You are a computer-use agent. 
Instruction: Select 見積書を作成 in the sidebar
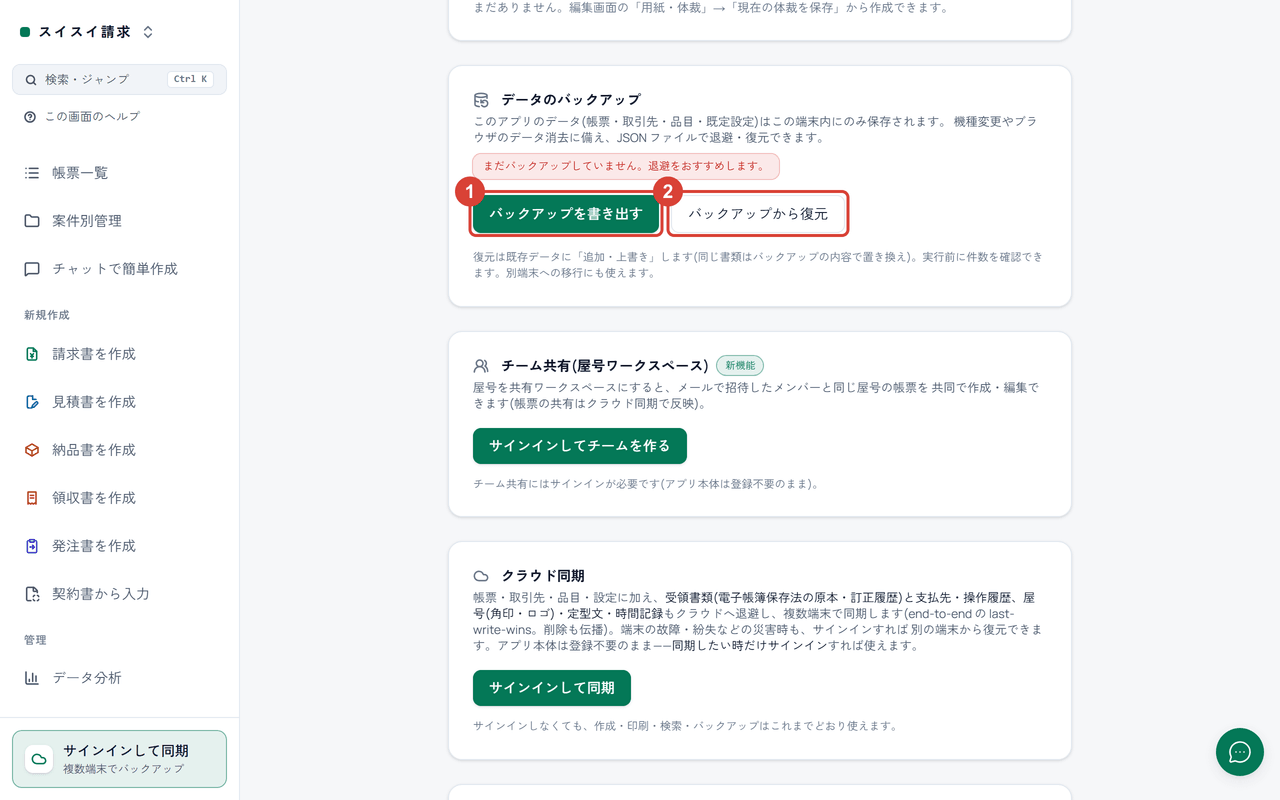point(120,402)
